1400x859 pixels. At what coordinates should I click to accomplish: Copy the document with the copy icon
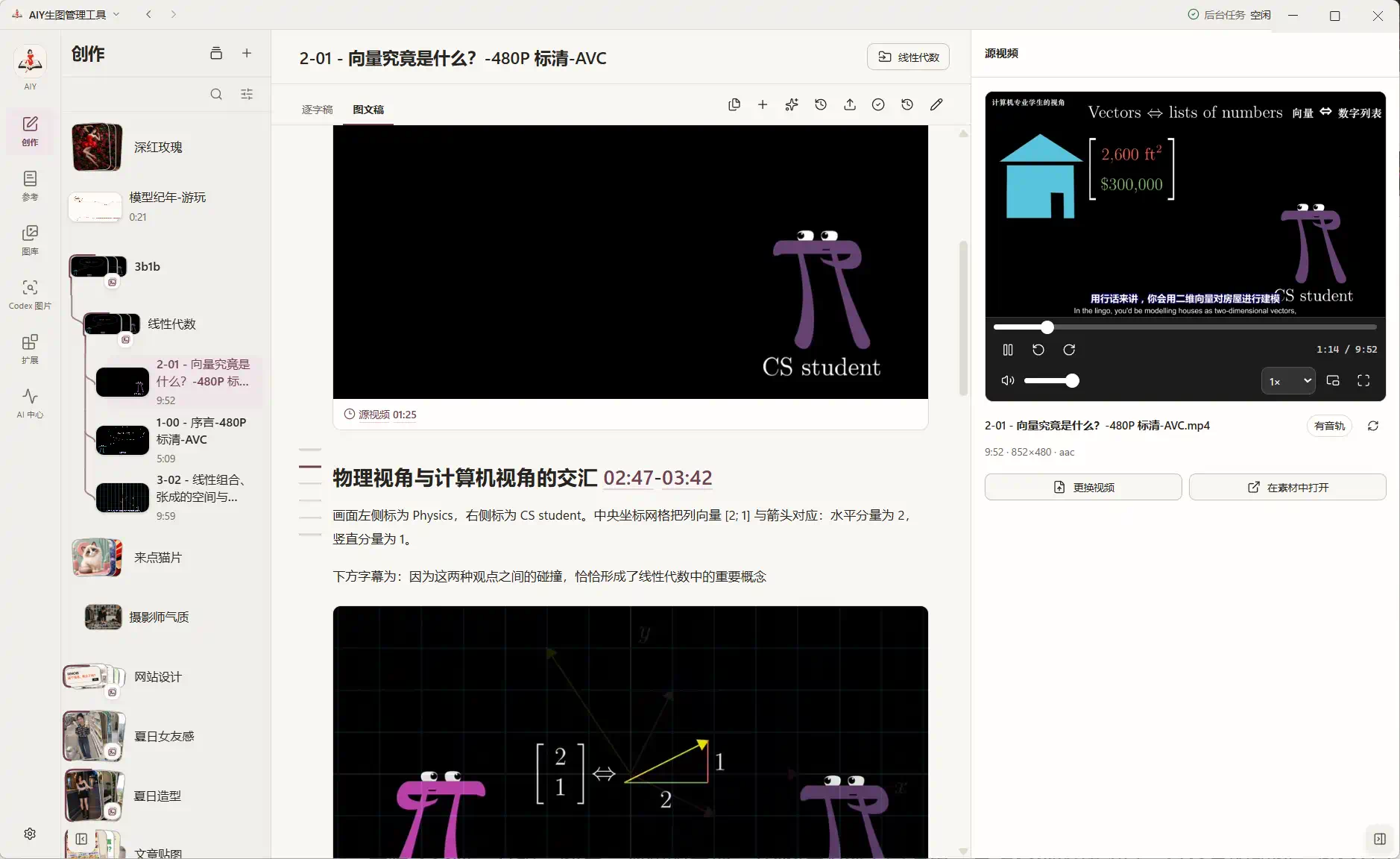pyautogui.click(x=734, y=104)
